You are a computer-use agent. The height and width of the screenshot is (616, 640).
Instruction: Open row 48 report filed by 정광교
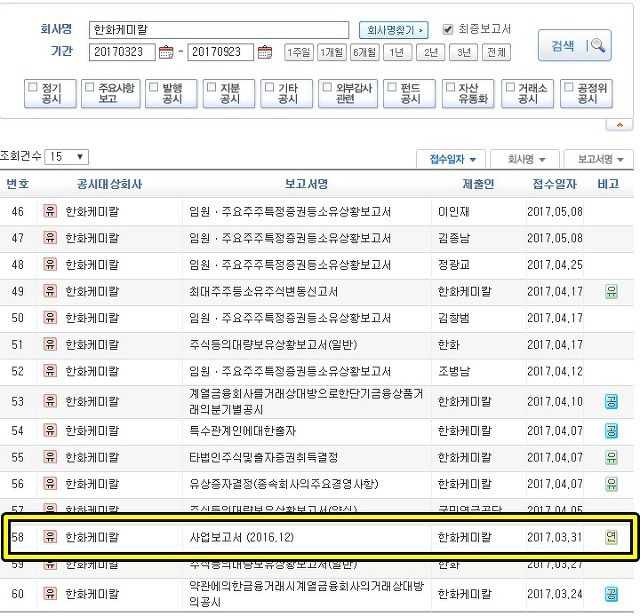[290, 265]
